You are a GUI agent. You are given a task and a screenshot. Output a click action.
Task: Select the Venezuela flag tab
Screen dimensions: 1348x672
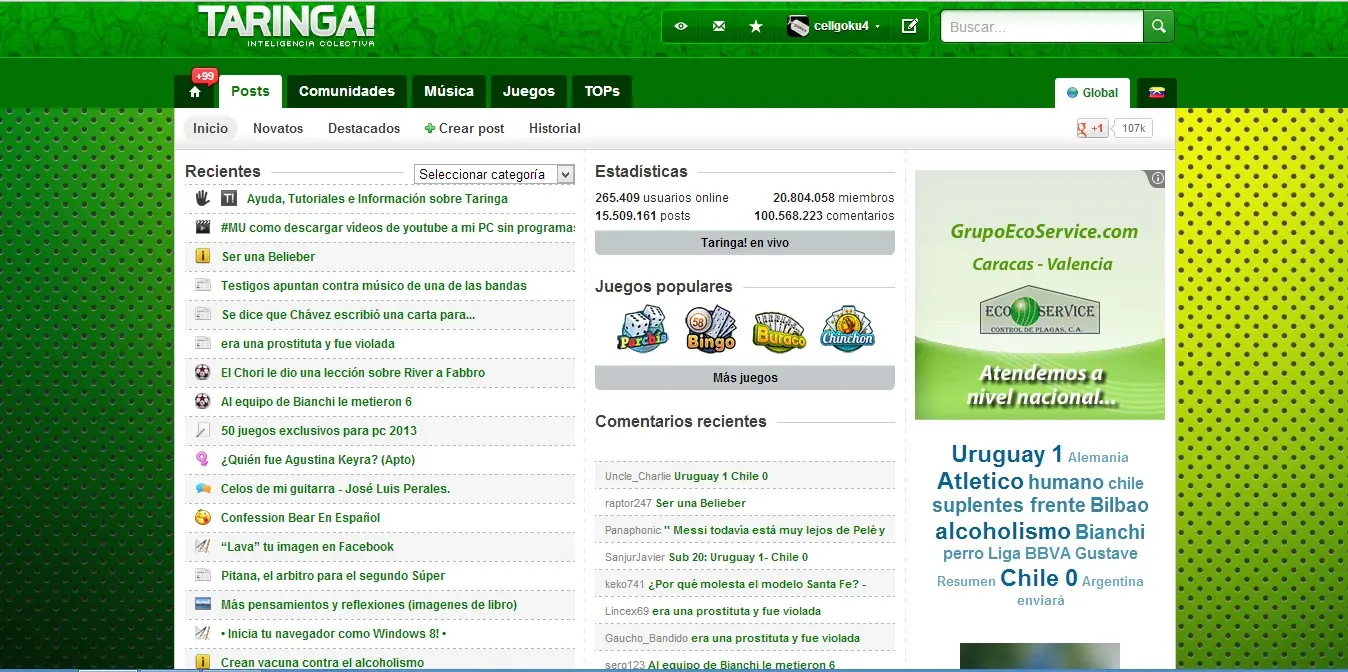click(x=1157, y=92)
